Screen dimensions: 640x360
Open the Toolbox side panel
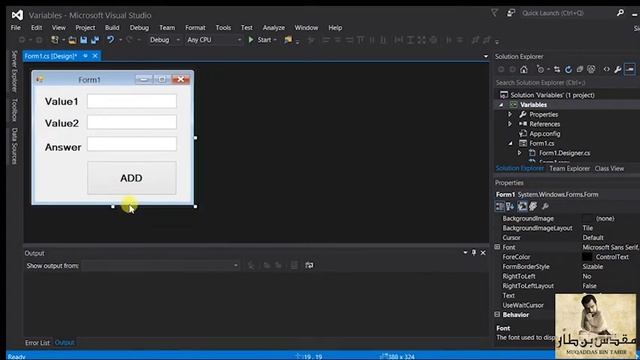pos(14,110)
